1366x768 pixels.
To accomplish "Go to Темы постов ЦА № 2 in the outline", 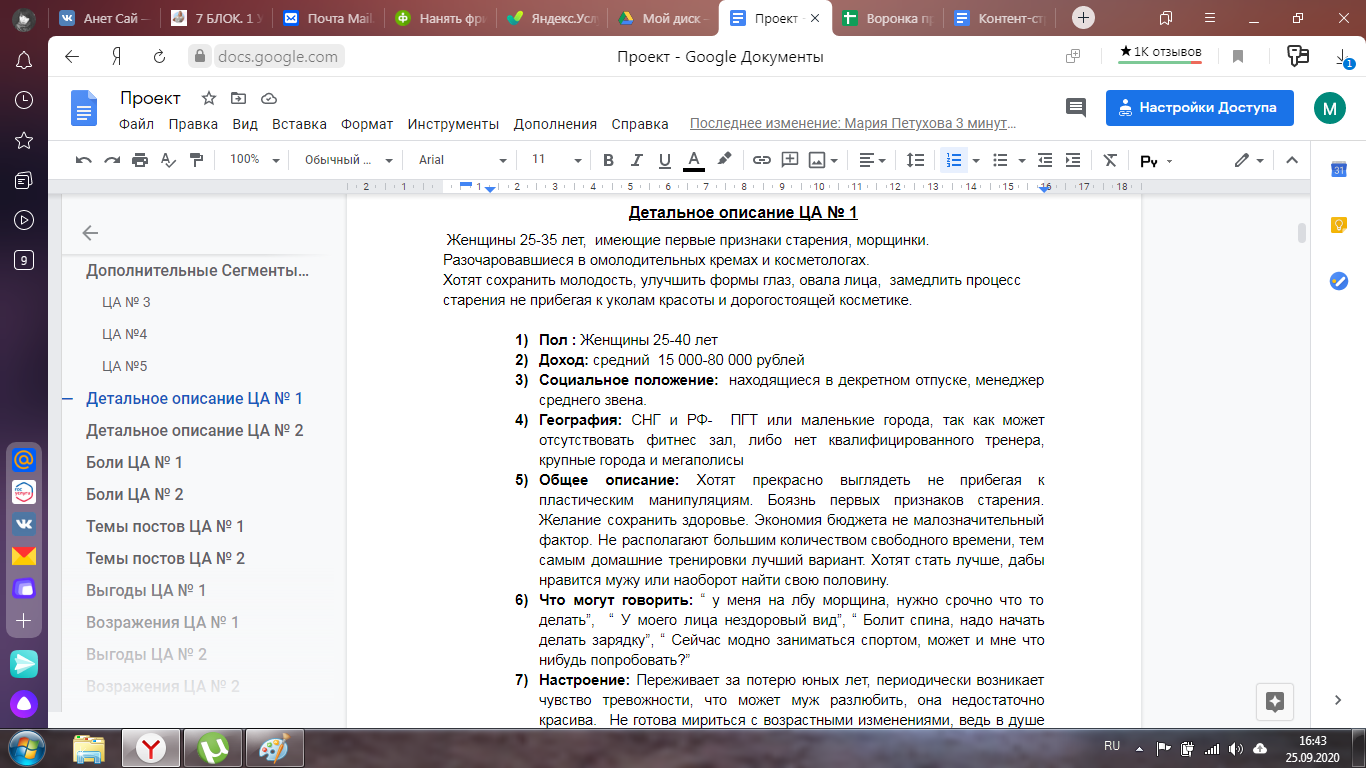I will [165, 558].
